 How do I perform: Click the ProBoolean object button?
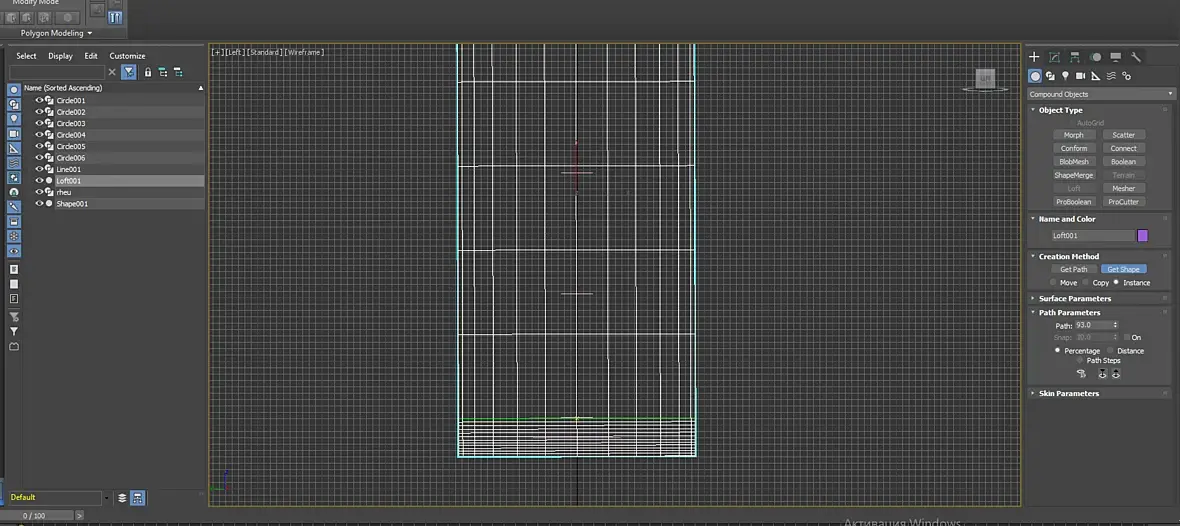[x=1074, y=202]
